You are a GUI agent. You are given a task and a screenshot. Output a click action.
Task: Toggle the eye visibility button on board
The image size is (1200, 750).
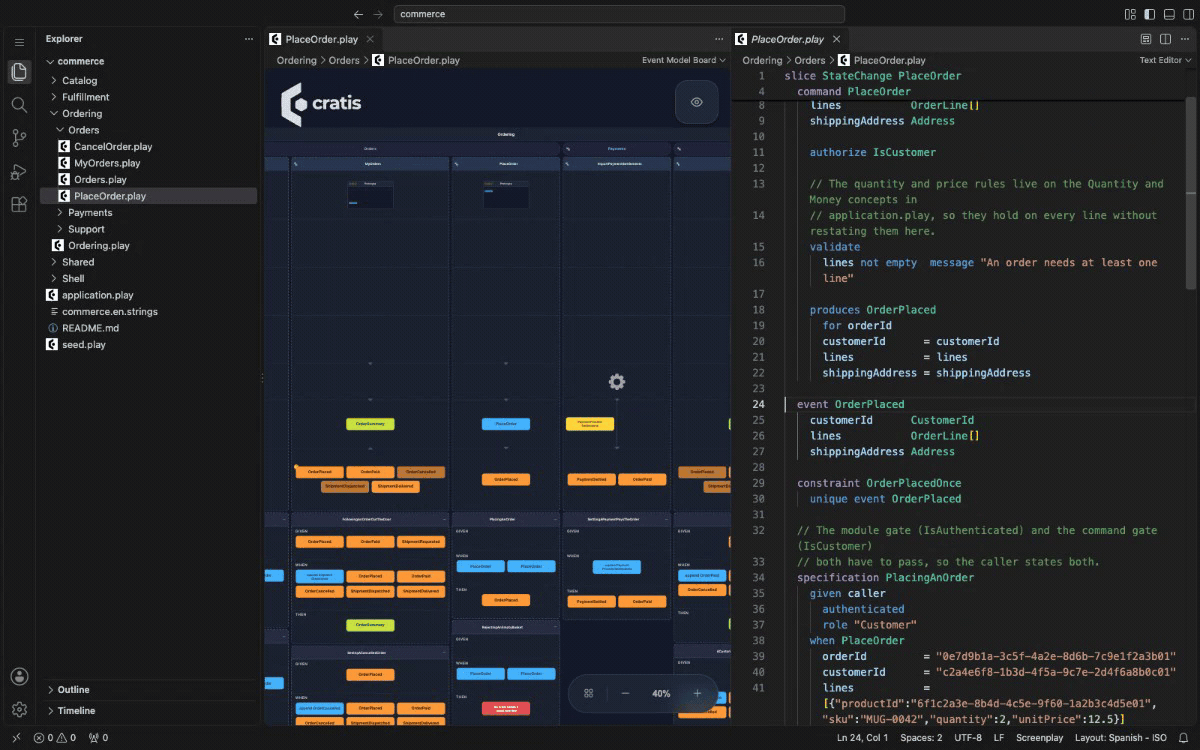tap(697, 102)
